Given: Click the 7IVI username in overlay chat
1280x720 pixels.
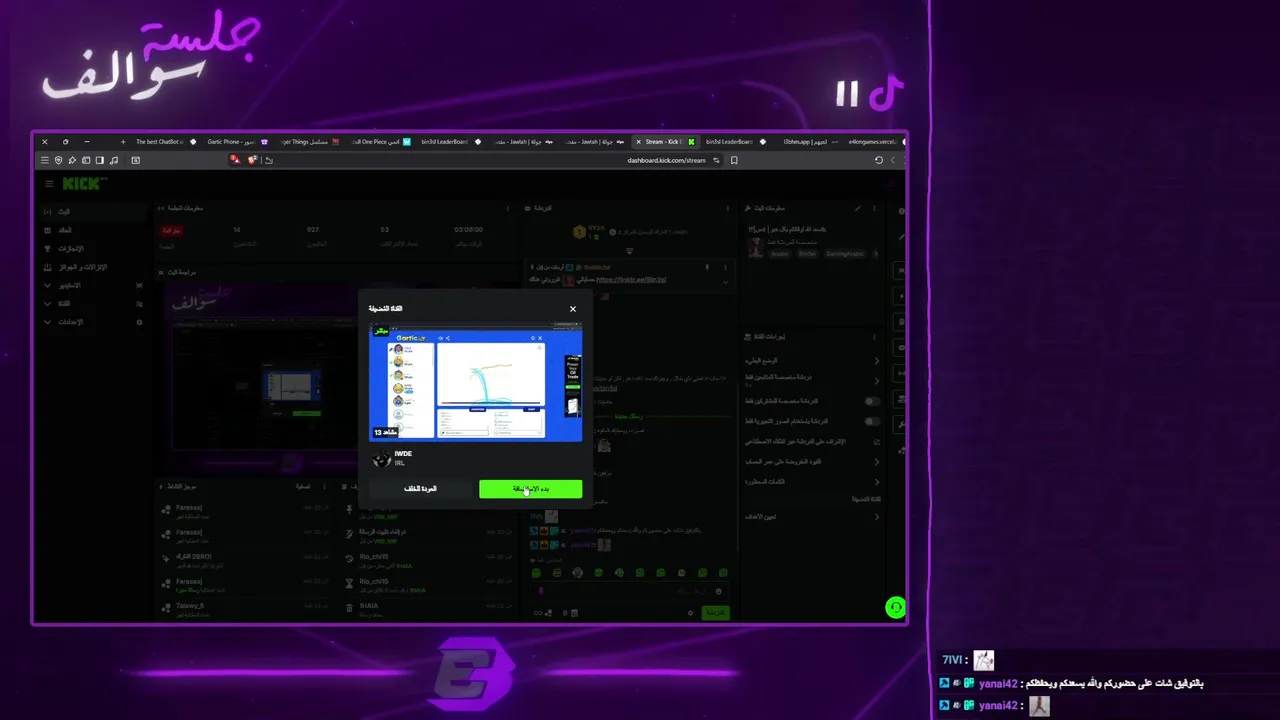Looking at the screenshot, I should (x=953, y=660).
